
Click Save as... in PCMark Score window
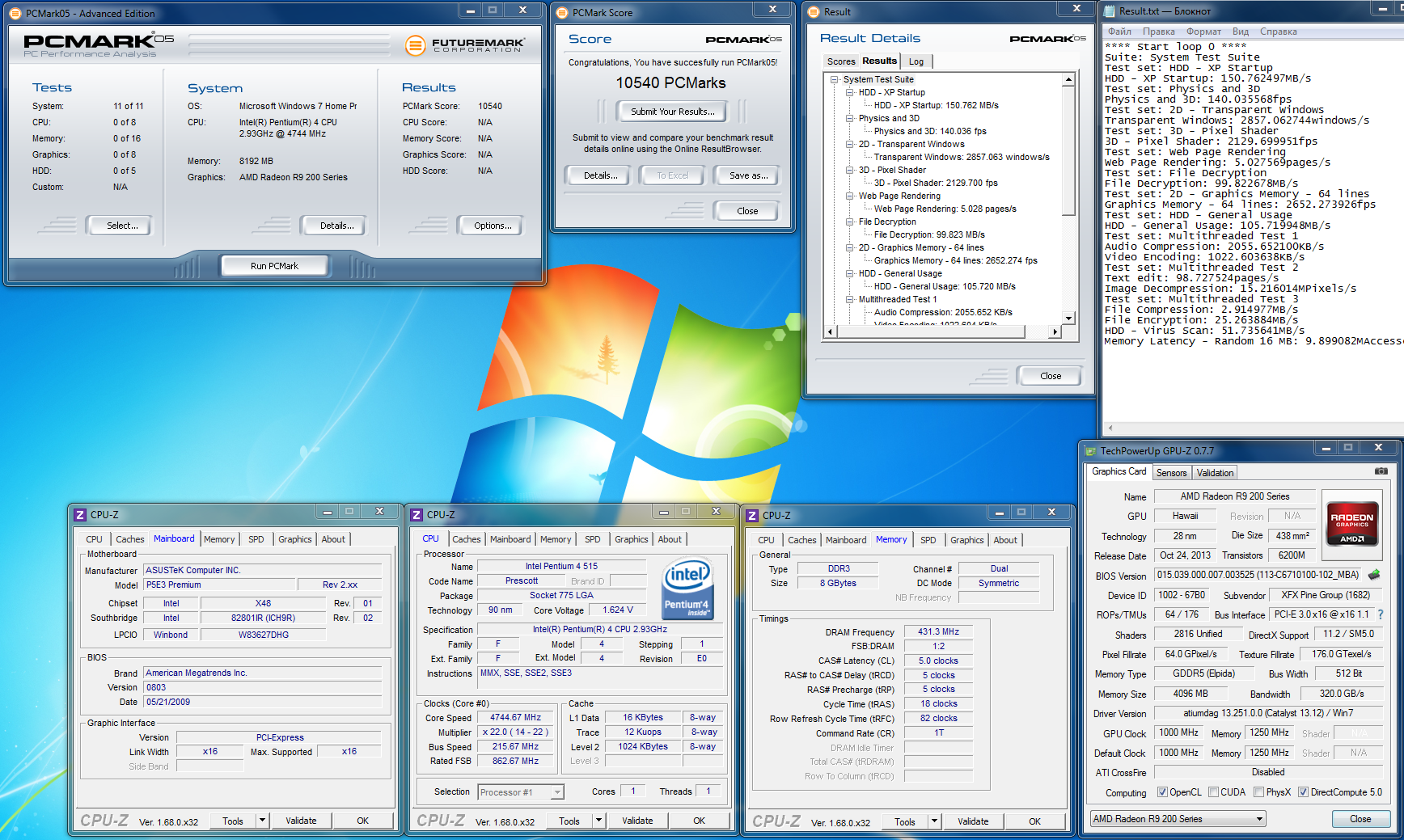point(748,175)
